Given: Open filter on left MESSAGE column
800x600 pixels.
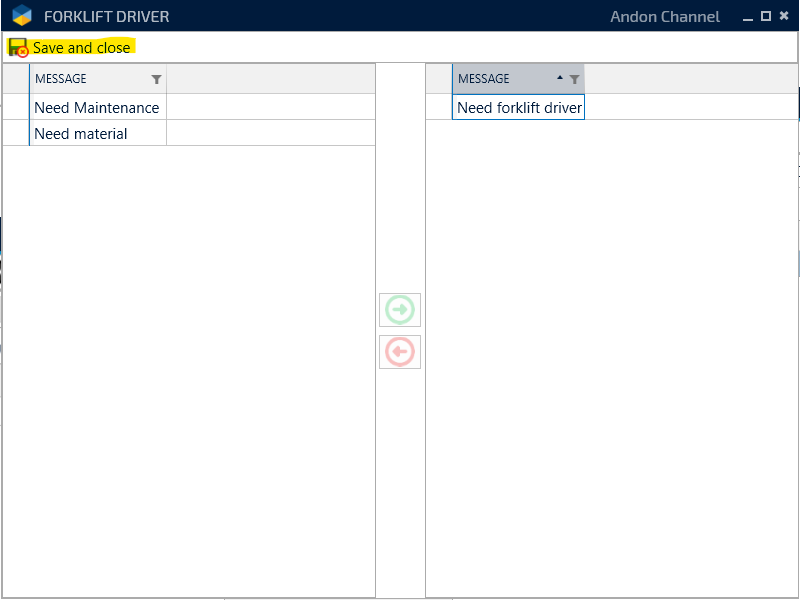Looking at the screenshot, I should point(156,79).
